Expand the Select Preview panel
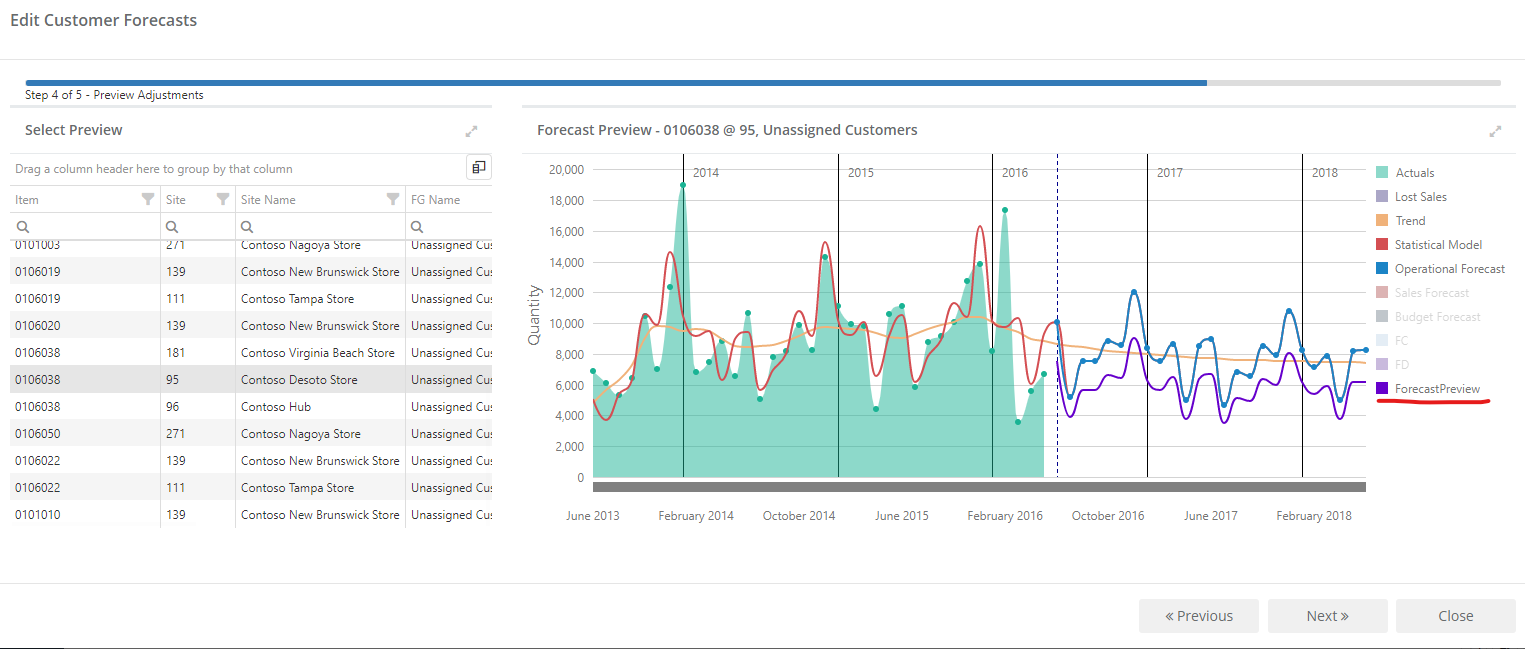The image size is (1525, 649). click(x=472, y=131)
